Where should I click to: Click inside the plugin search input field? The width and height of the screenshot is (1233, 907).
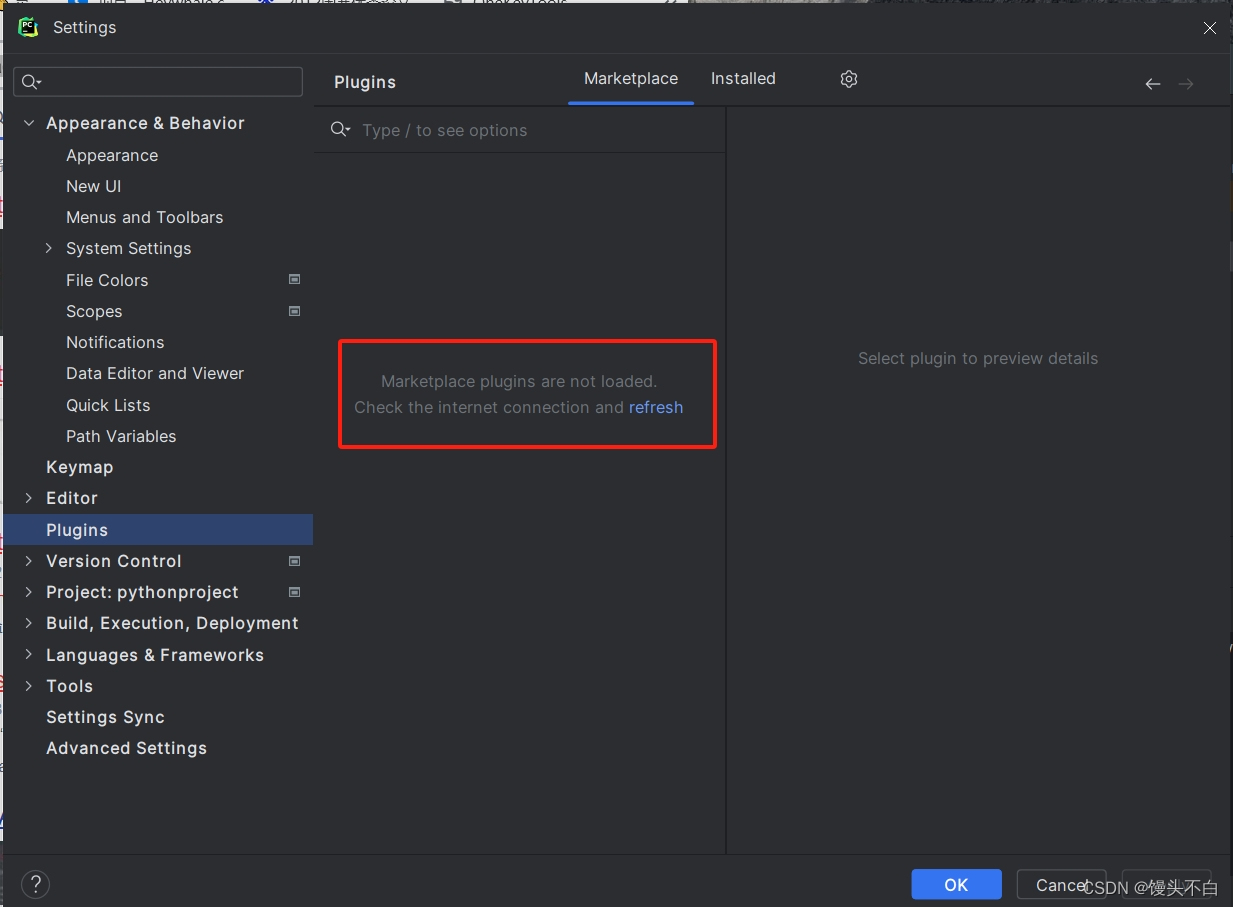click(x=480, y=129)
